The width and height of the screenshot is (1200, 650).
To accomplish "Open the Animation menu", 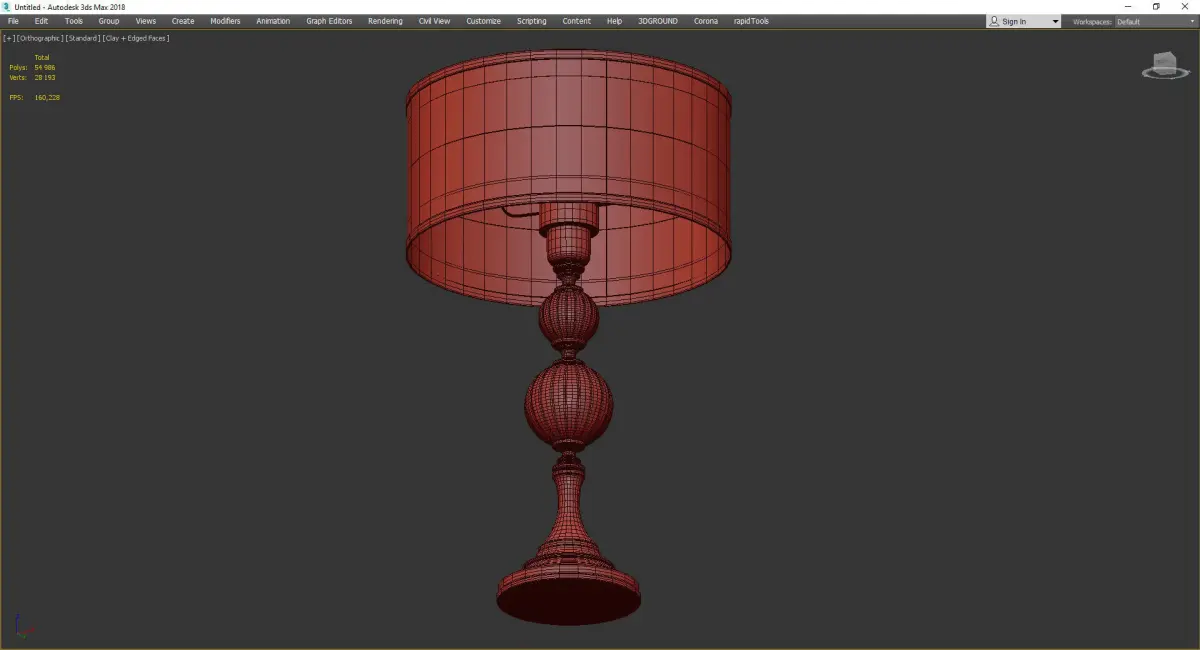I will [x=273, y=21].
